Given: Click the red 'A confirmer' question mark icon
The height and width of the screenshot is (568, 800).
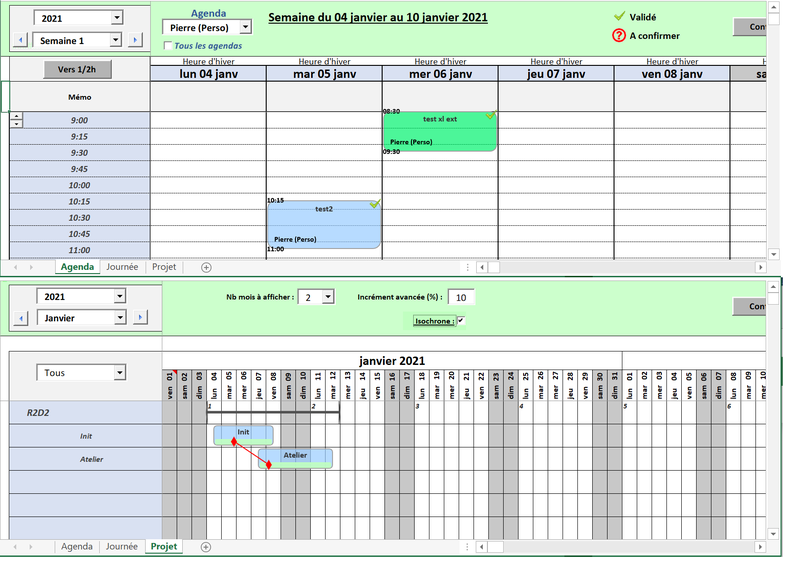Looking at the screenshot, I should [x=619, y=36].
